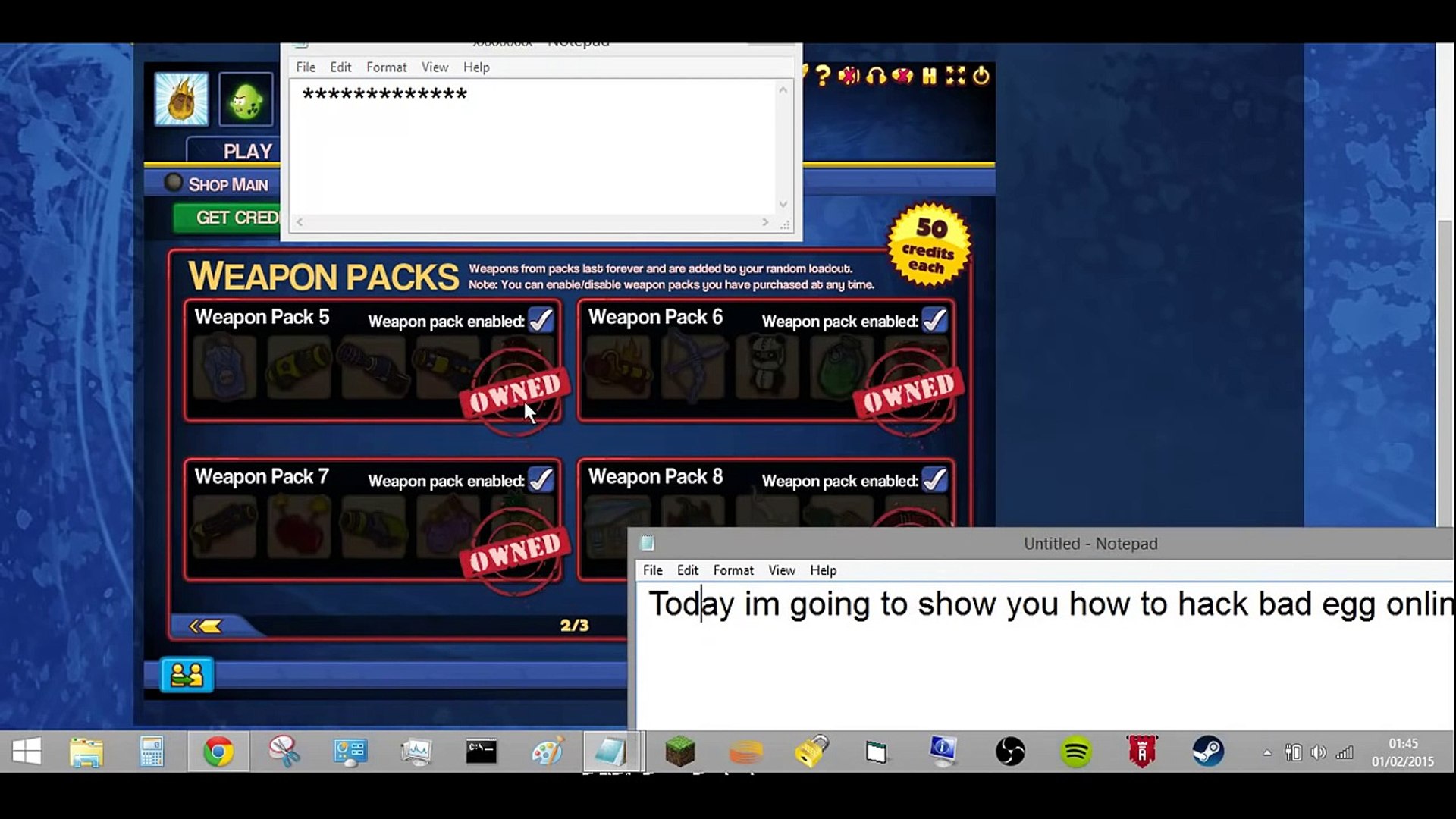Open the friends list icon
Image resolution: width=1456 pixels, height=819 pixels.
[x=187, y=674]
